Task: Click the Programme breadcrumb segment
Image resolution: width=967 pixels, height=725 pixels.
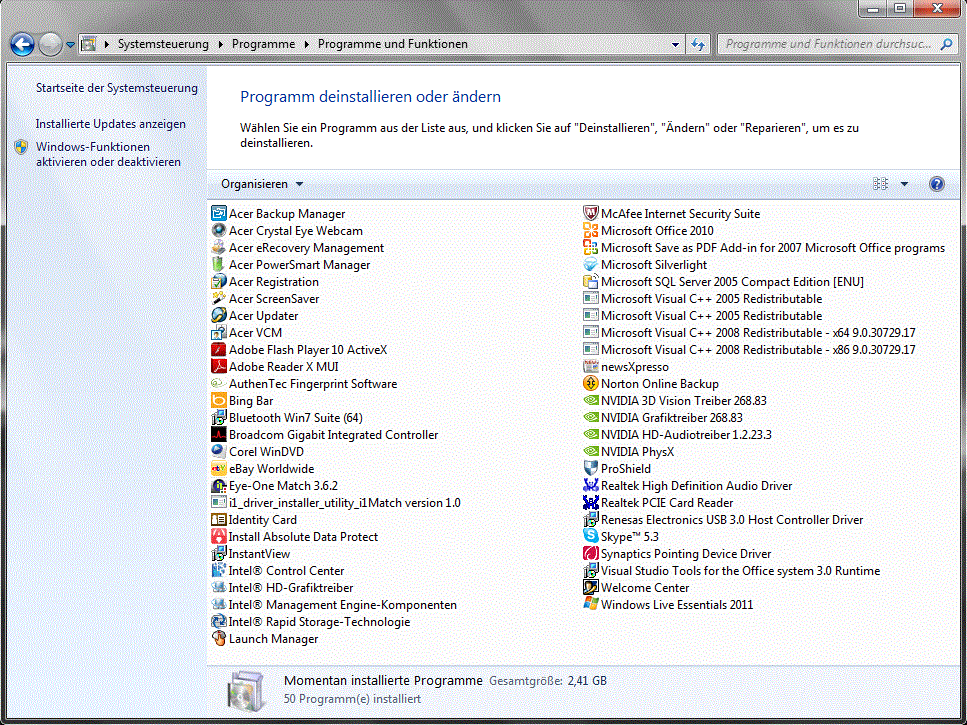Action: coord(263,44)
